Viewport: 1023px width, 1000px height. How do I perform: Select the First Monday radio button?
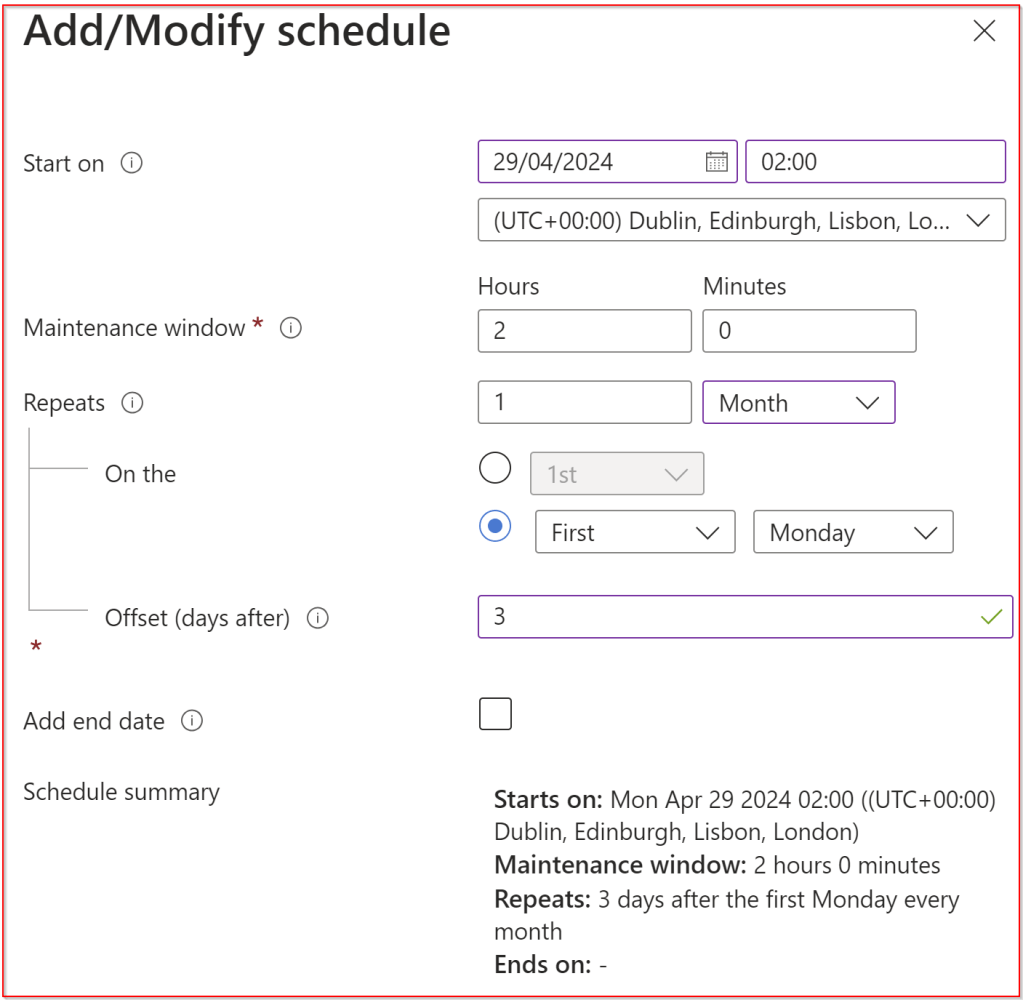(x=495, y=527)
